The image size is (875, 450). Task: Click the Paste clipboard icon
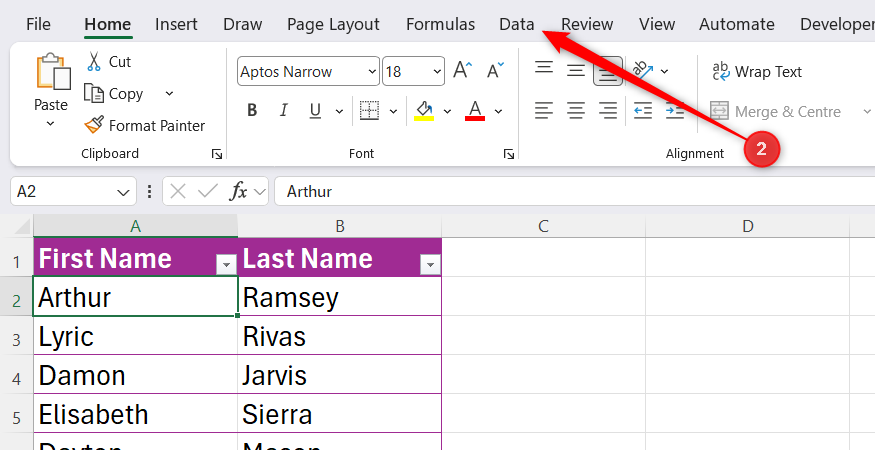(54, 71)
